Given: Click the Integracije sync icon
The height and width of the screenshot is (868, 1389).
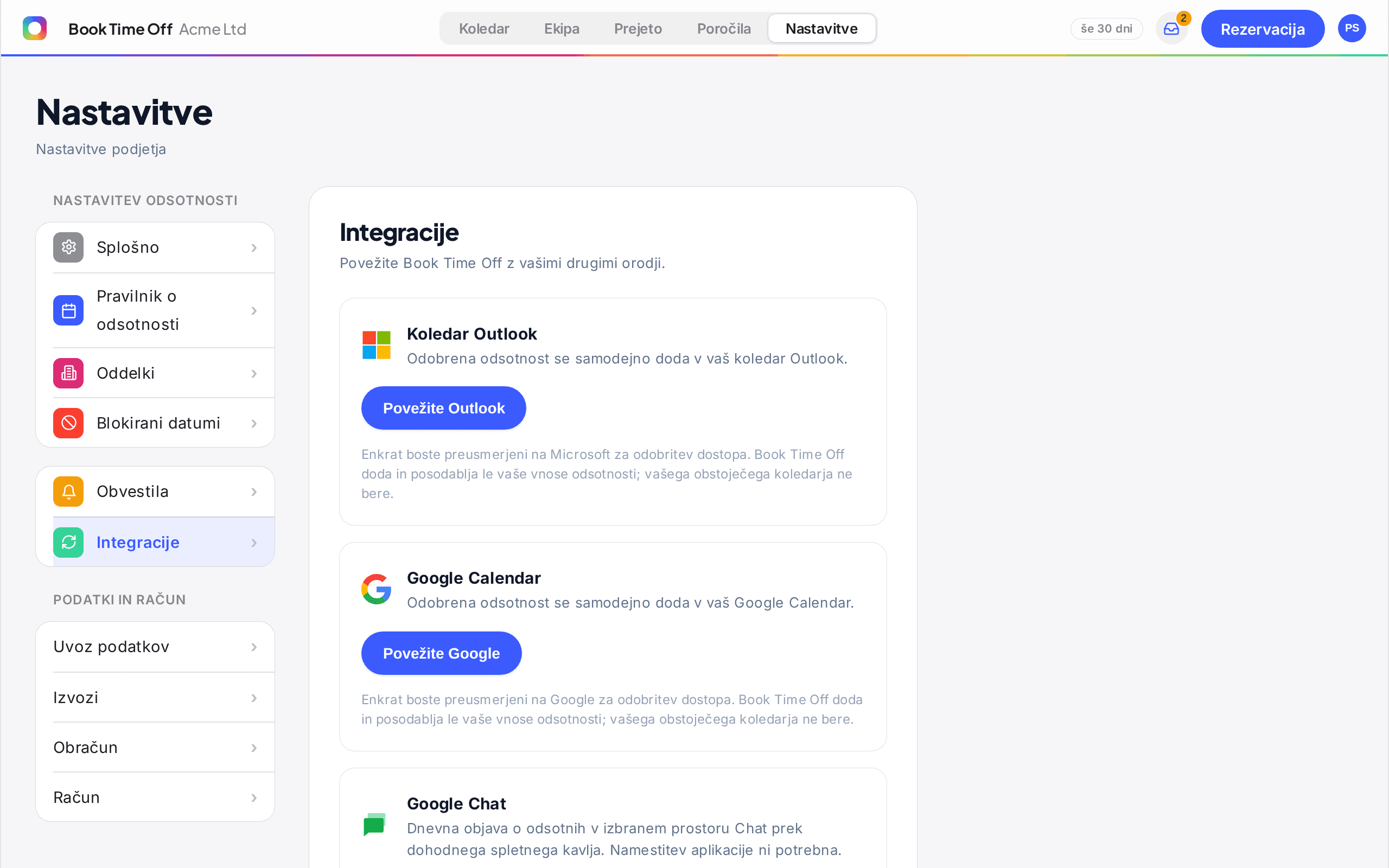Looking at the screenshot, I should [68, 542].
